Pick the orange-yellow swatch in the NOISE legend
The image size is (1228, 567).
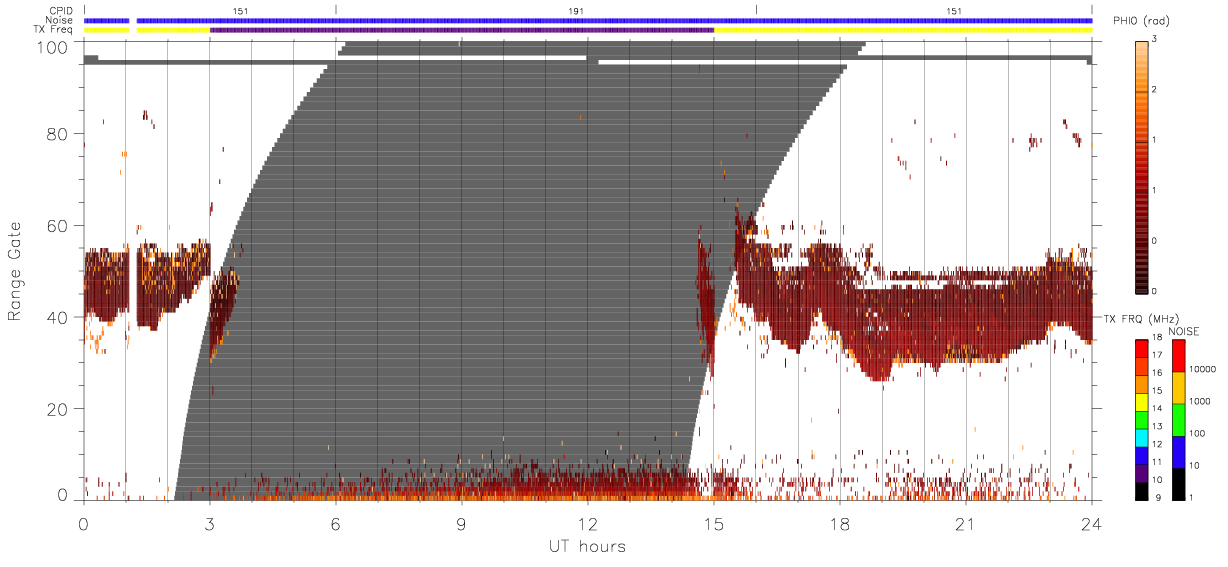pyautogui.click(x=1178, y=388)
